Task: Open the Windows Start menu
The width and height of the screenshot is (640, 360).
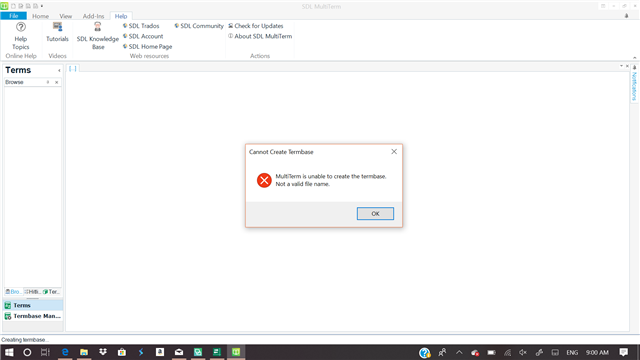Action: (x=9, y=352)
